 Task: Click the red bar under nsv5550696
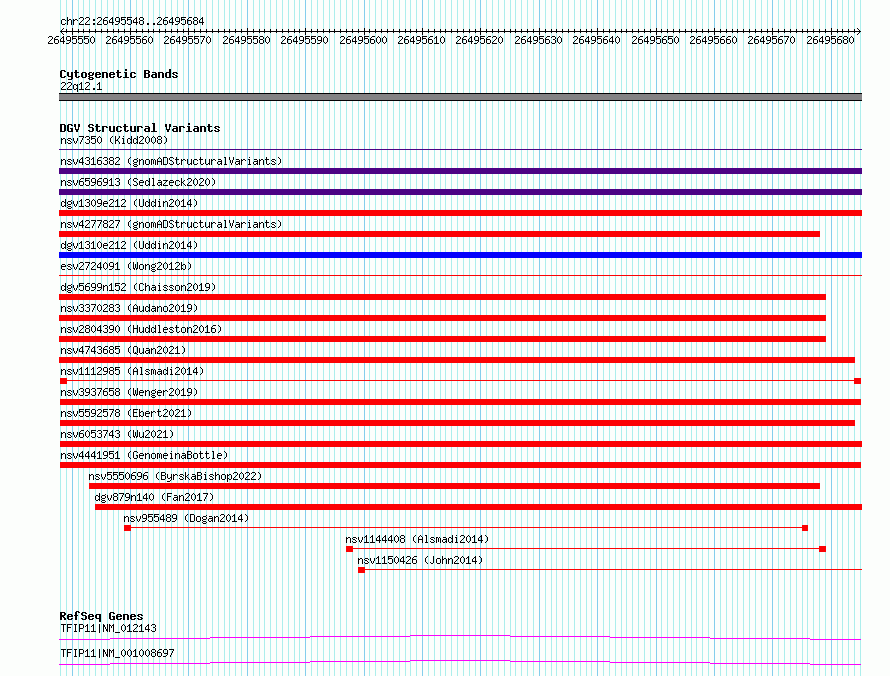point(454,486)
